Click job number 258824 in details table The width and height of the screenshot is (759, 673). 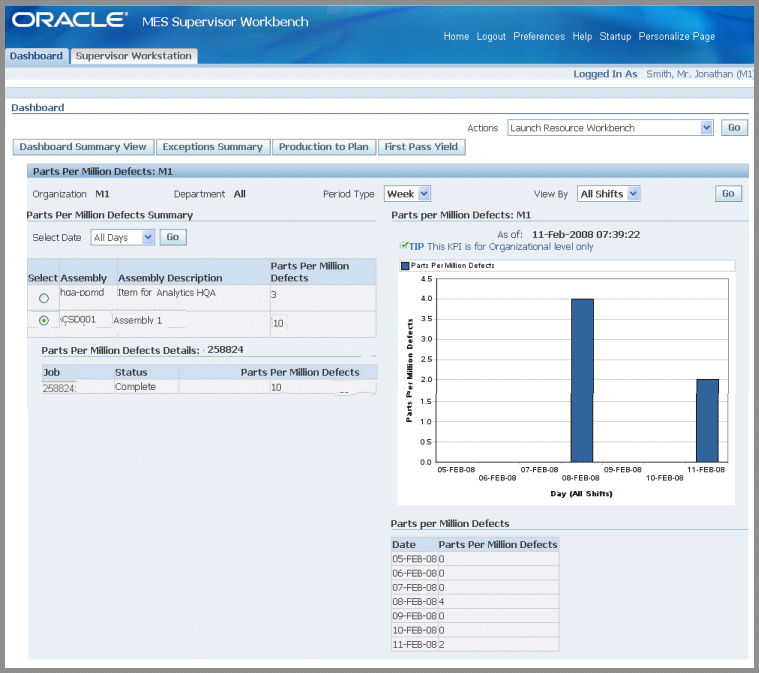[60, 388]
